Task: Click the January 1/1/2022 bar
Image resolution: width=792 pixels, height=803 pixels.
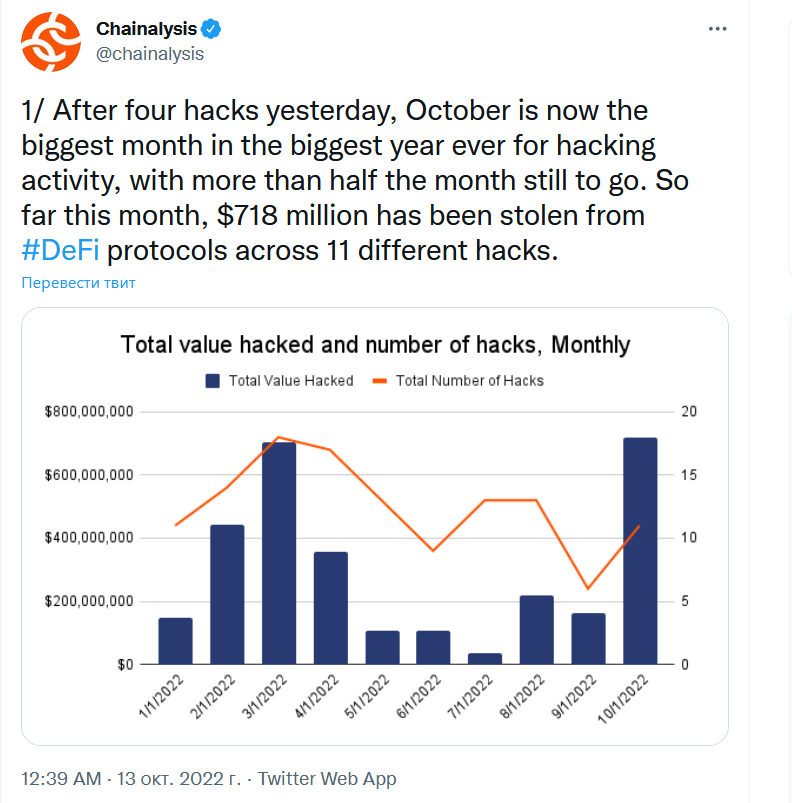Action: tap(175, 641)
